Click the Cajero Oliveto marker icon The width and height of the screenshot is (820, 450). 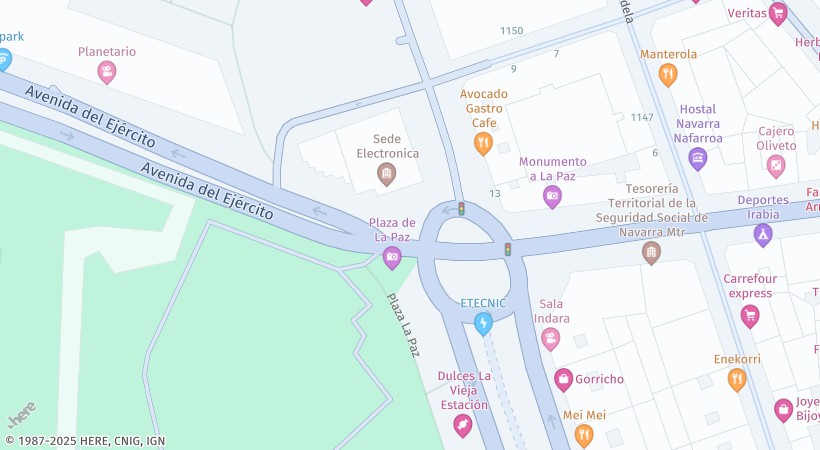776,166
